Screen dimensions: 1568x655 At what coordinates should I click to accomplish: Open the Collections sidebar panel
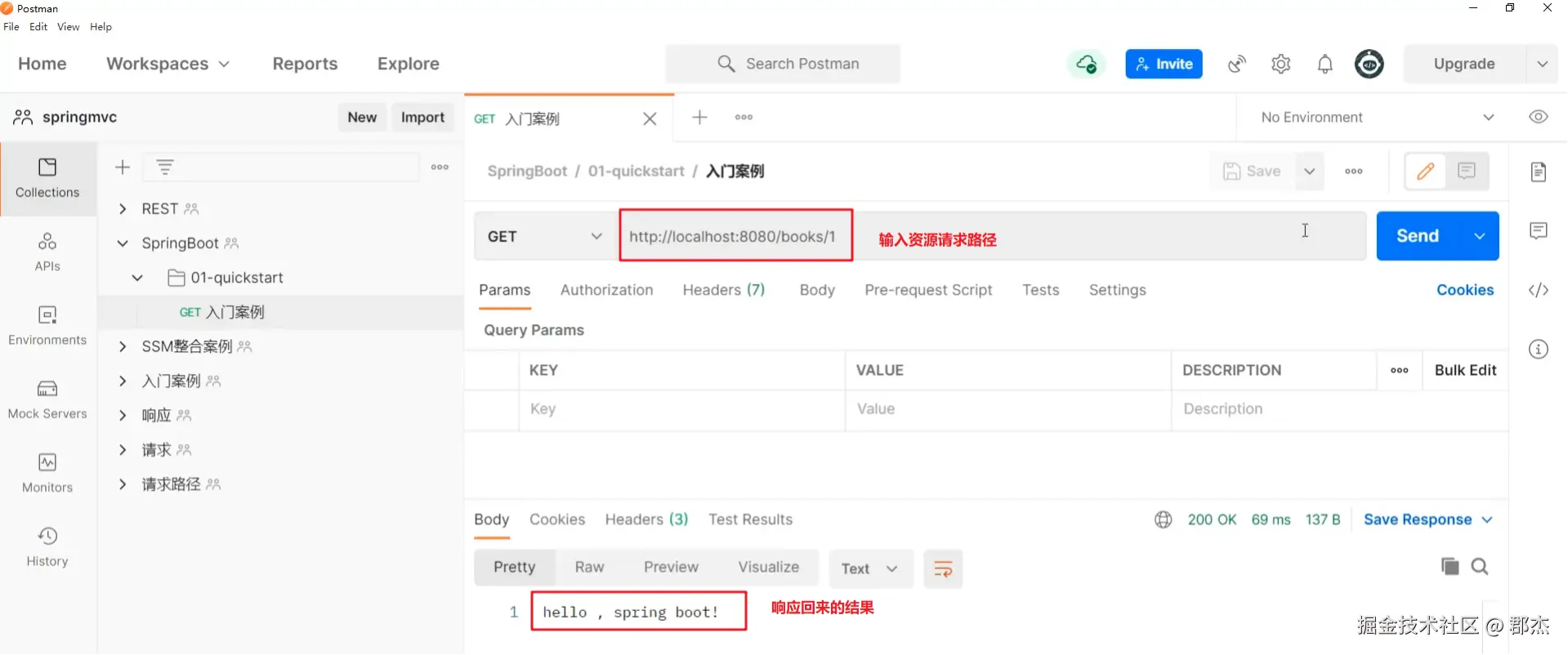47,179
